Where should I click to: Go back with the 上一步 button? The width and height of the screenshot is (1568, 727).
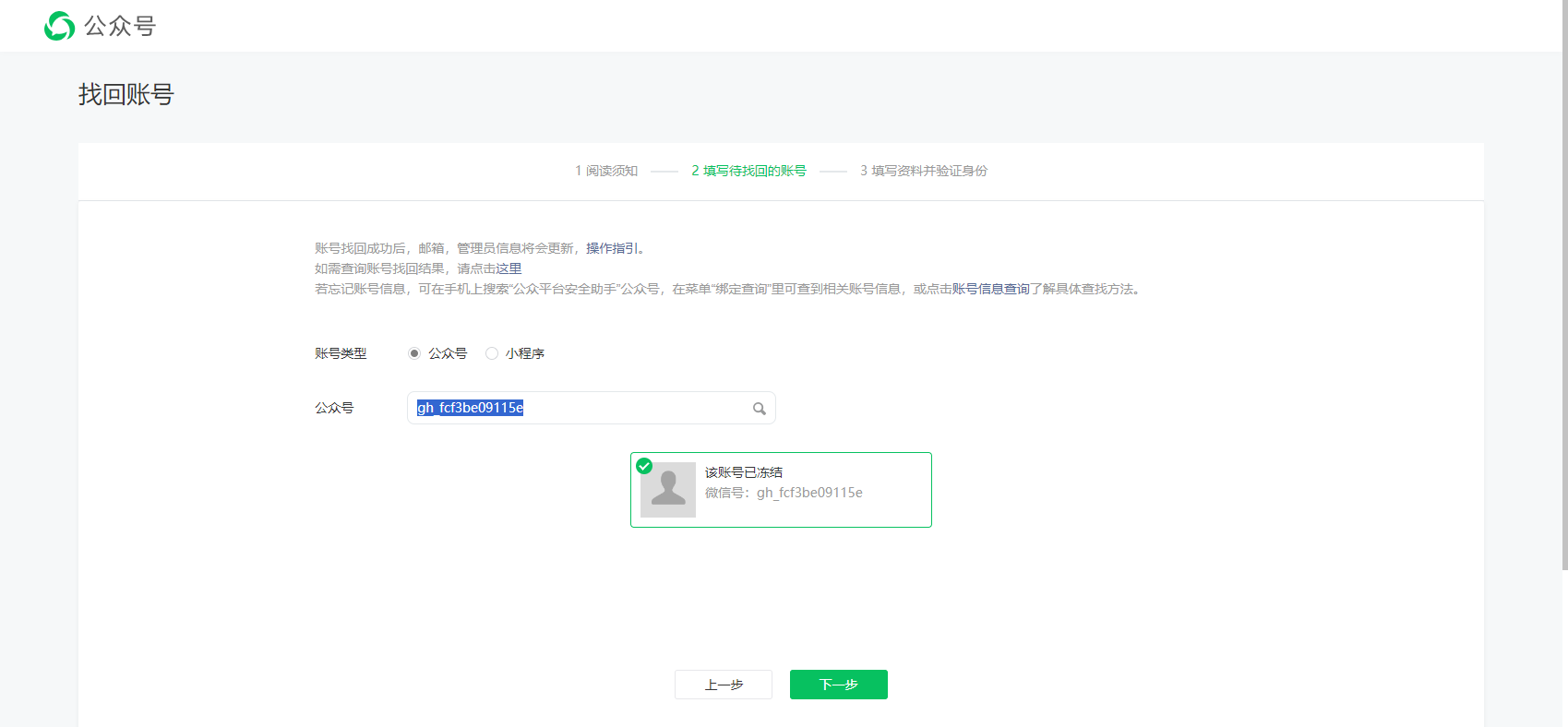724,685
